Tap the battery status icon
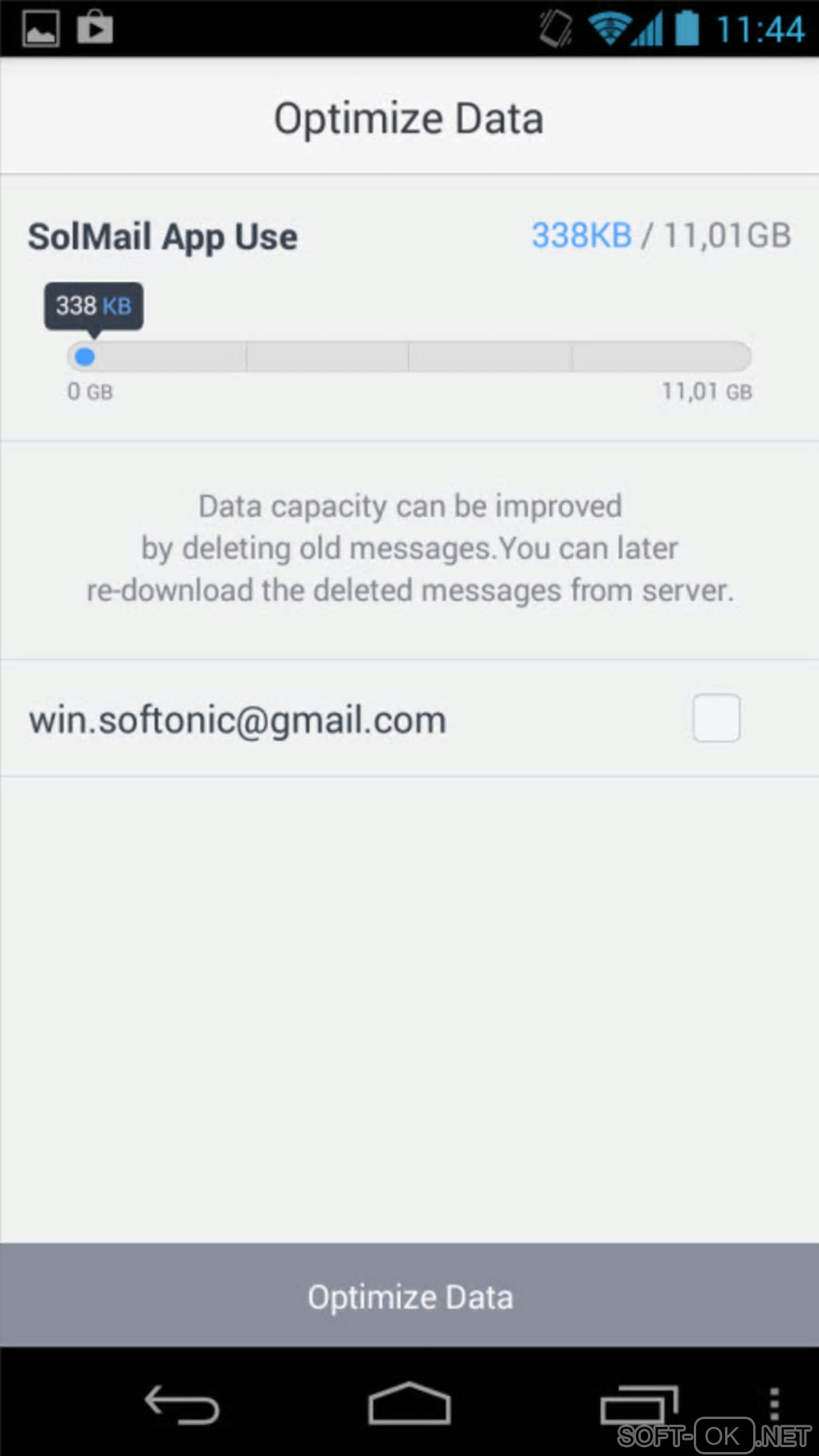 [x=687, y=28]
